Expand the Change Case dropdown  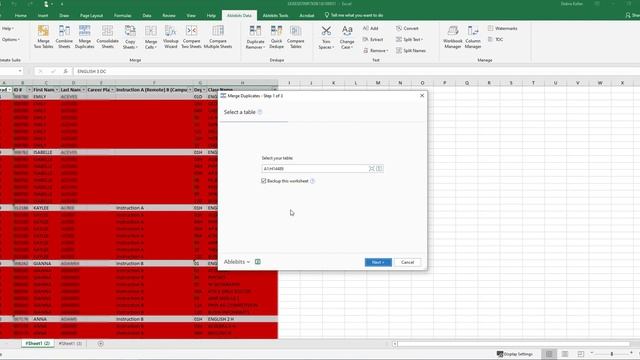click(x=347, y=37)
